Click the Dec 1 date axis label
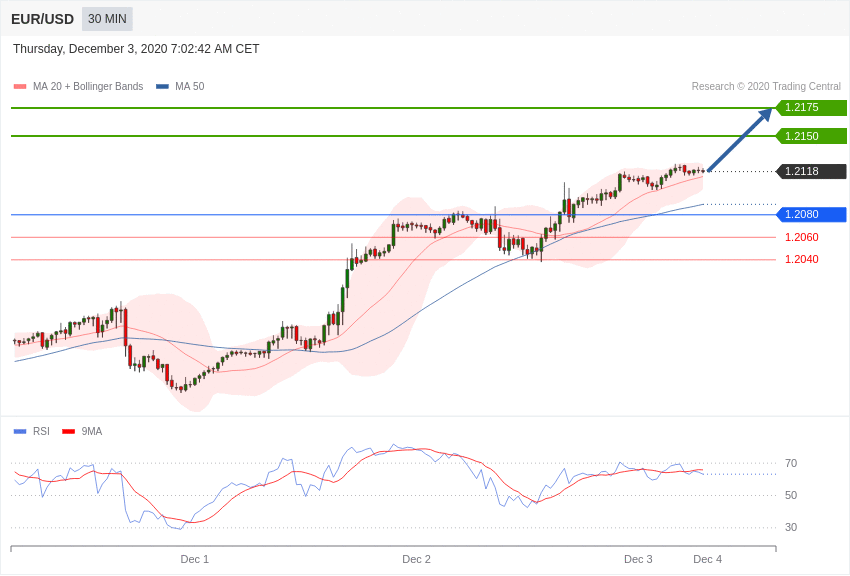 (195, 559)
